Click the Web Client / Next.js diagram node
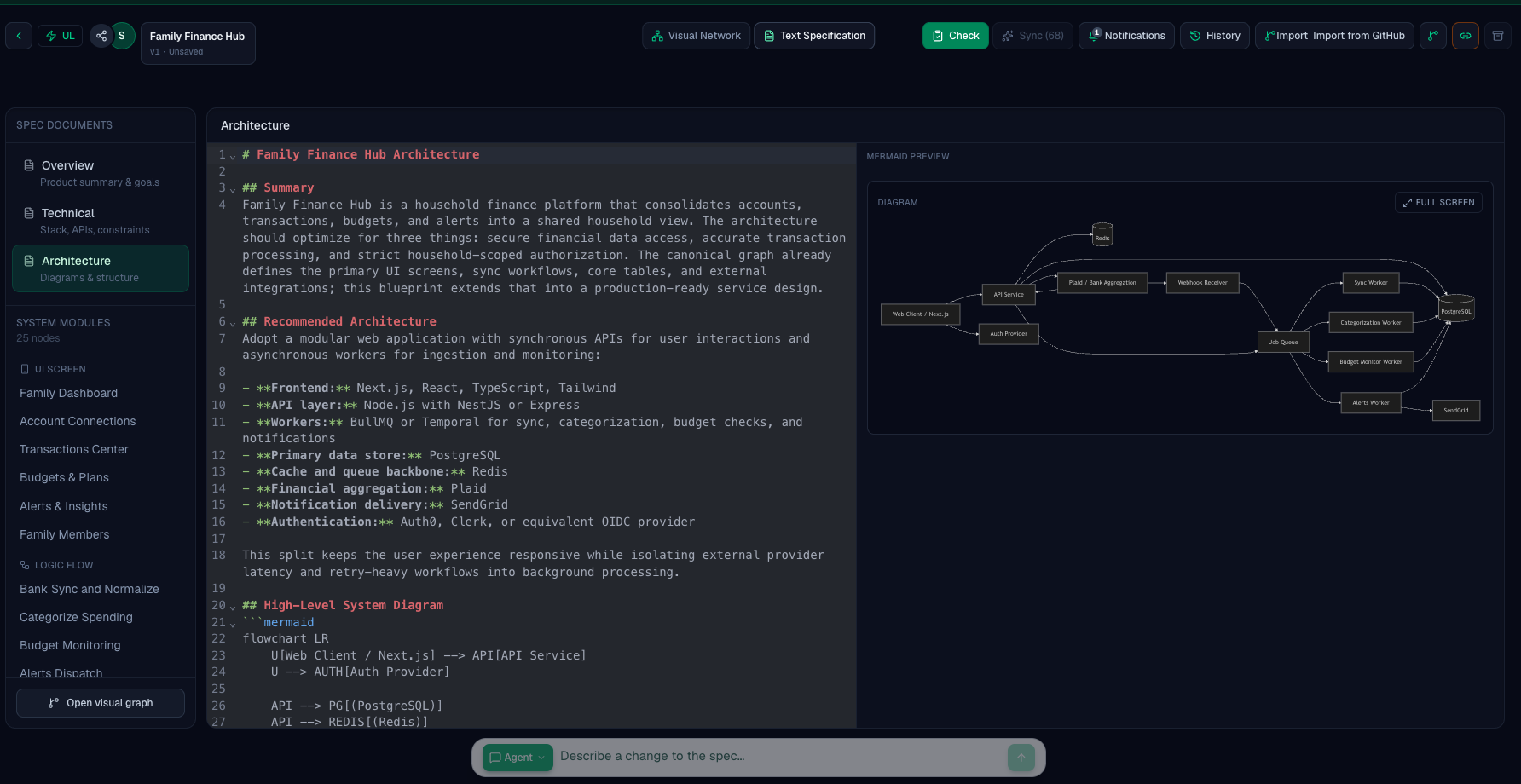The width and height of the screenshot is (1521, 784). point(921,314)
